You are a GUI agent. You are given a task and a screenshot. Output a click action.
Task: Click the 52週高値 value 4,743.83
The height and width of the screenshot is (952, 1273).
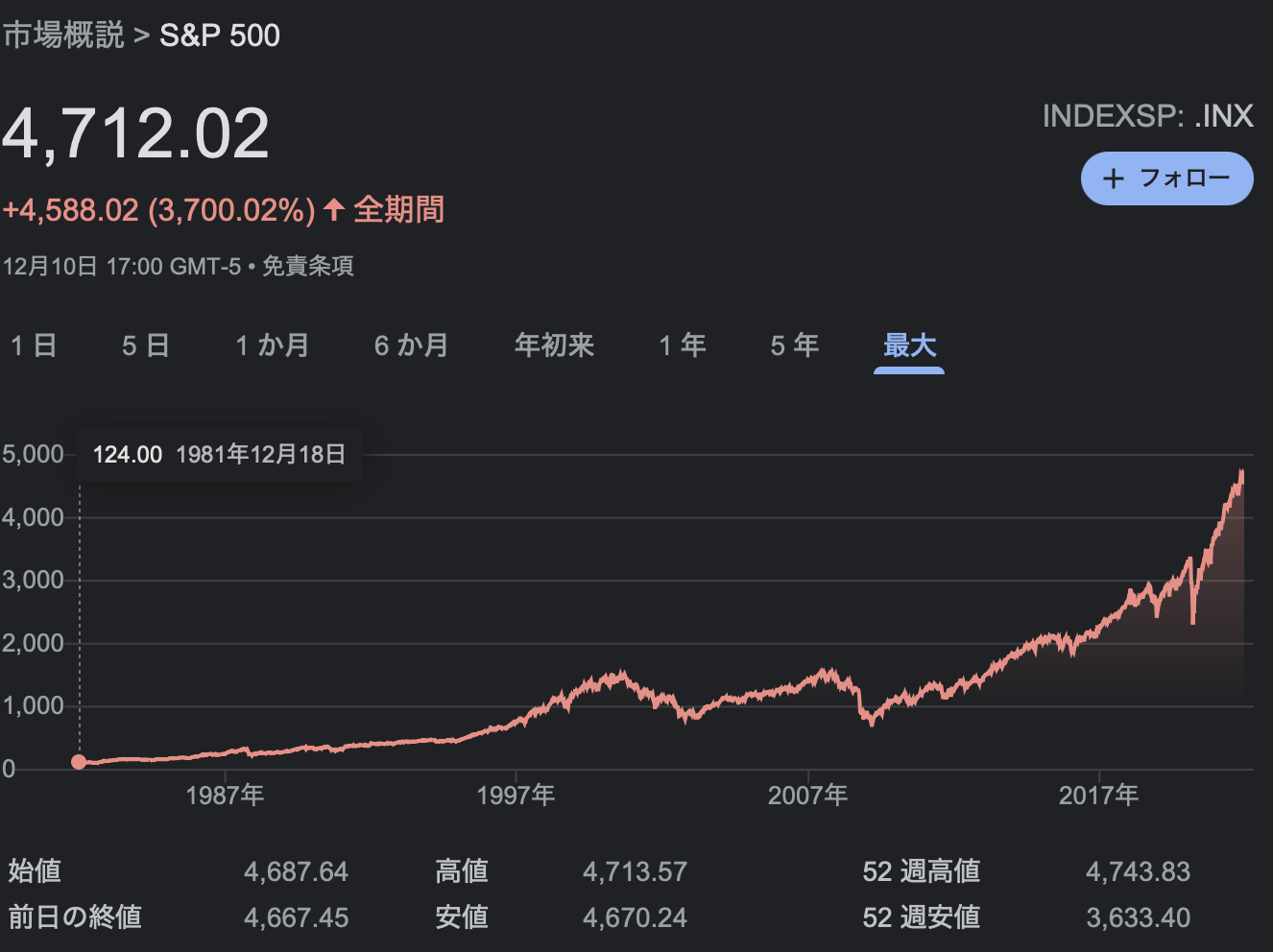point(1138,871)
